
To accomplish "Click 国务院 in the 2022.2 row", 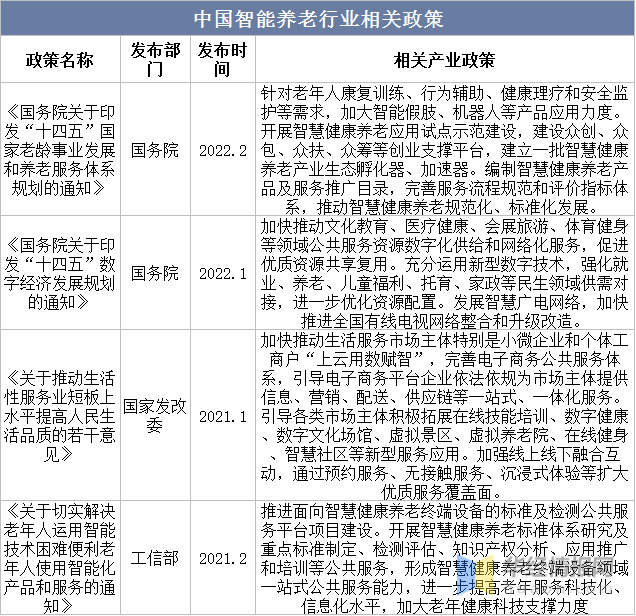I will point(155,150).
